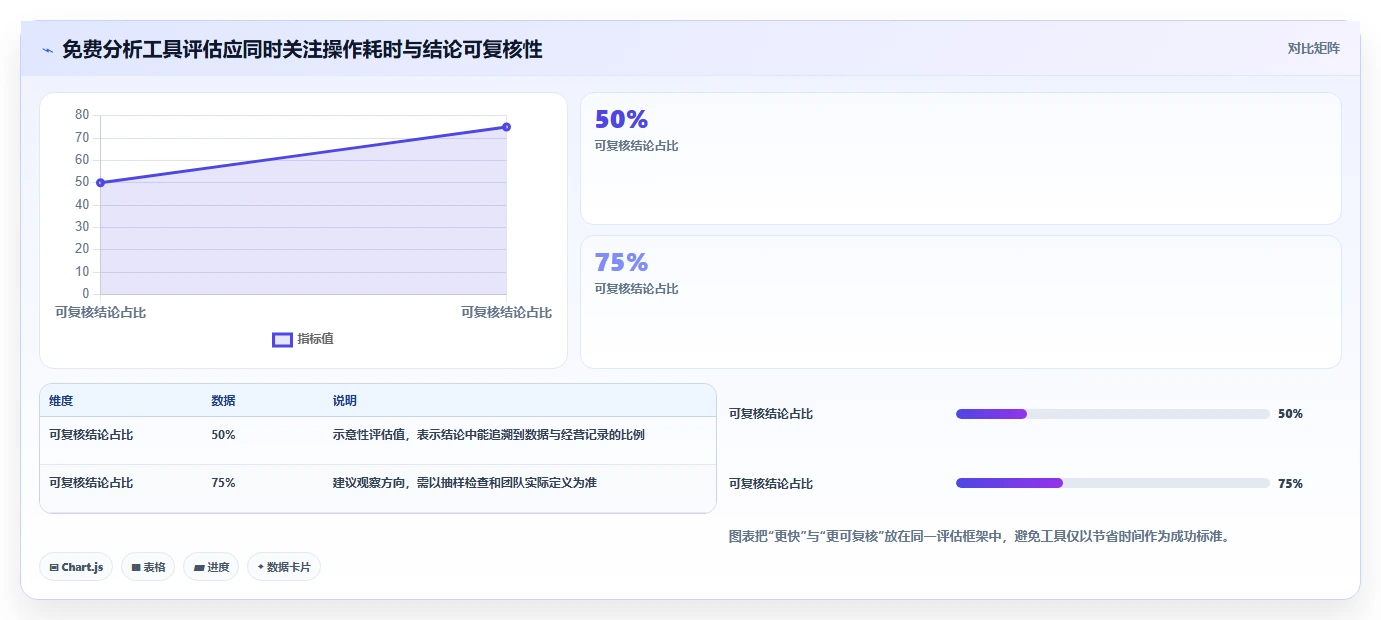
Task: Click the lightning icon beside the page title
Action: click(48, 49)
